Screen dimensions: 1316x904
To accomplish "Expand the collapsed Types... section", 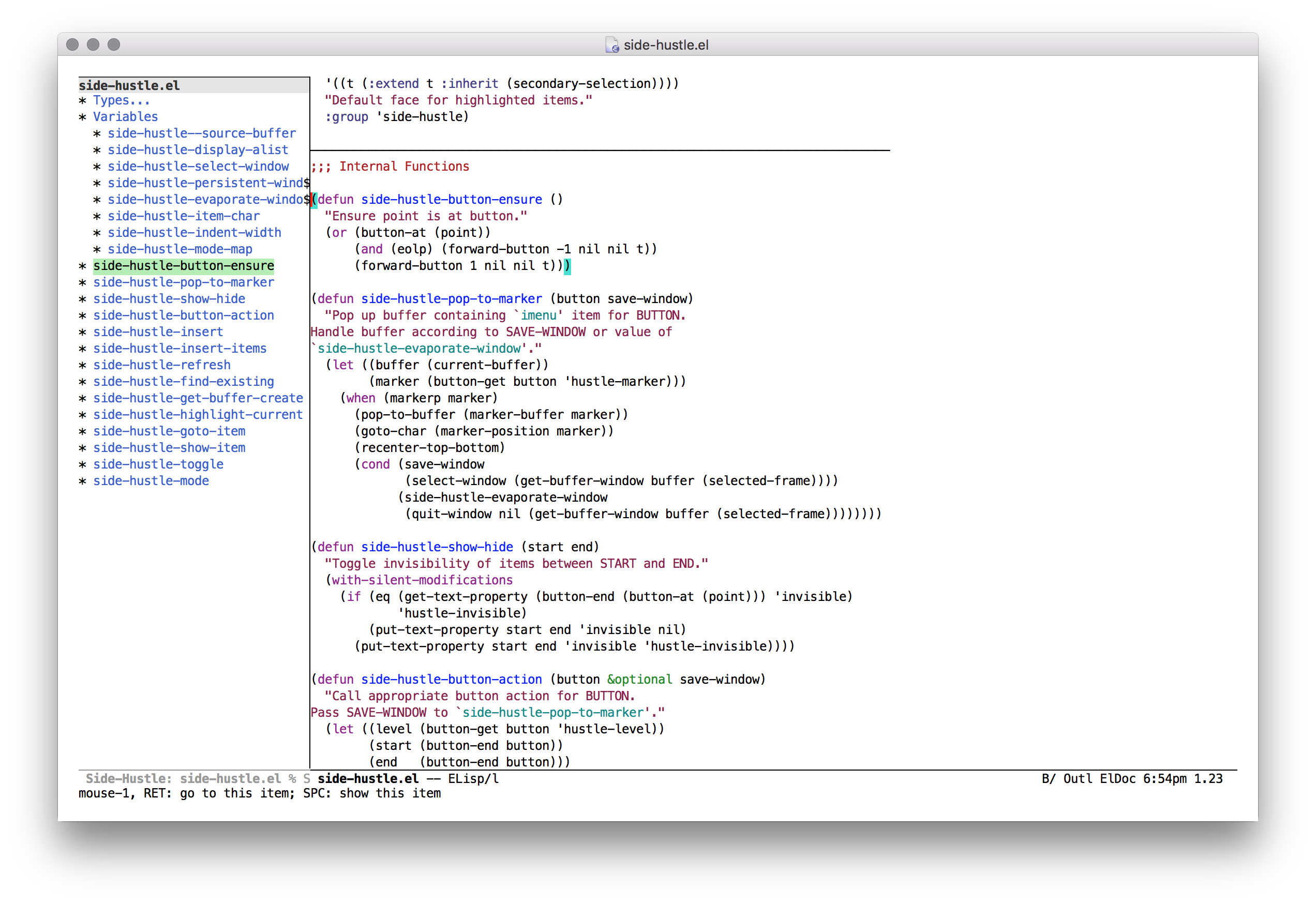I will pos(121,100).
